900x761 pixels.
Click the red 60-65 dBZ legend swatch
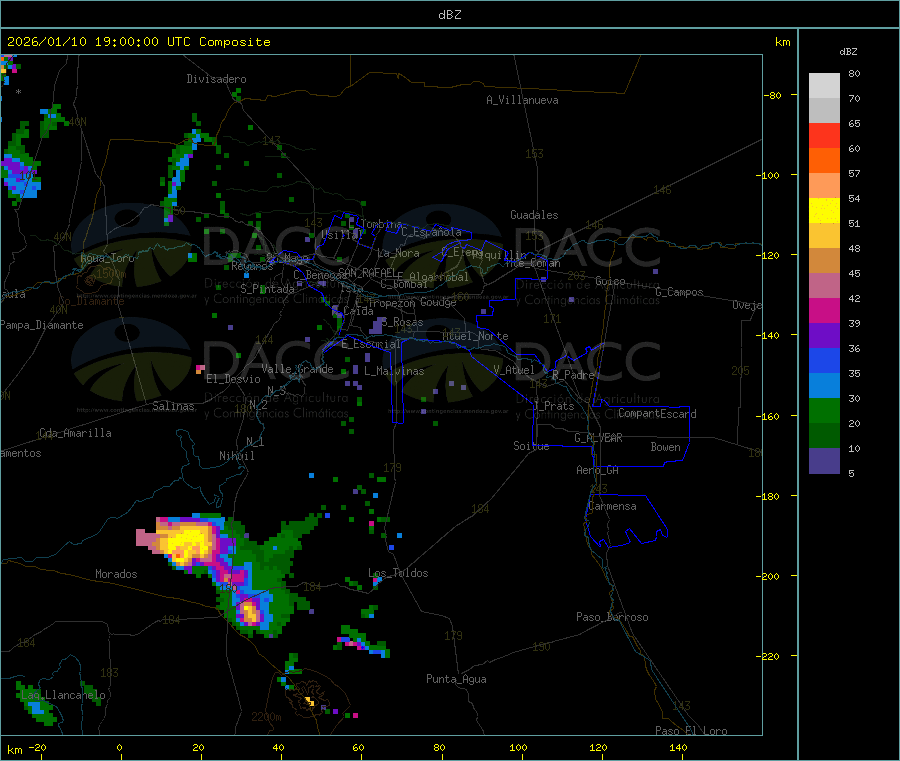[x=824, y=135]
